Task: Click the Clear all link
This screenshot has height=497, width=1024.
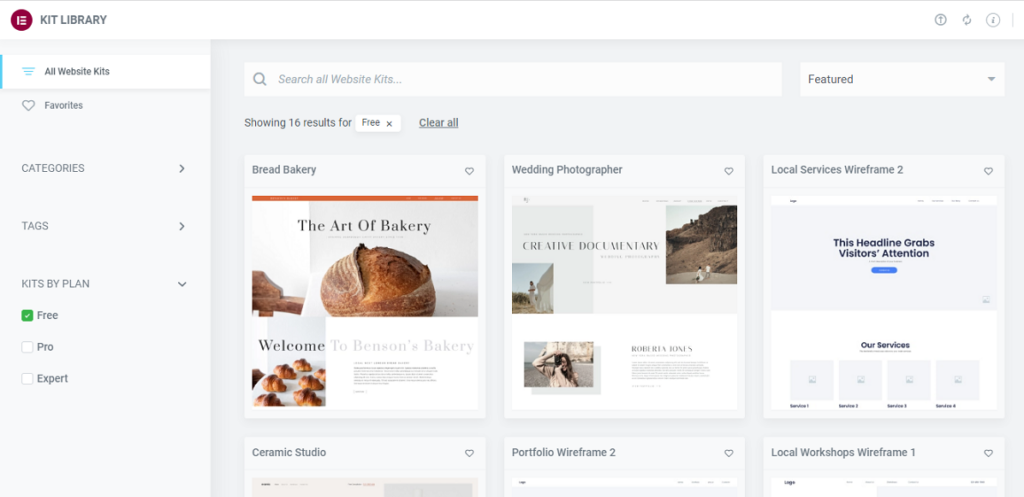Action: pos(438,123)
